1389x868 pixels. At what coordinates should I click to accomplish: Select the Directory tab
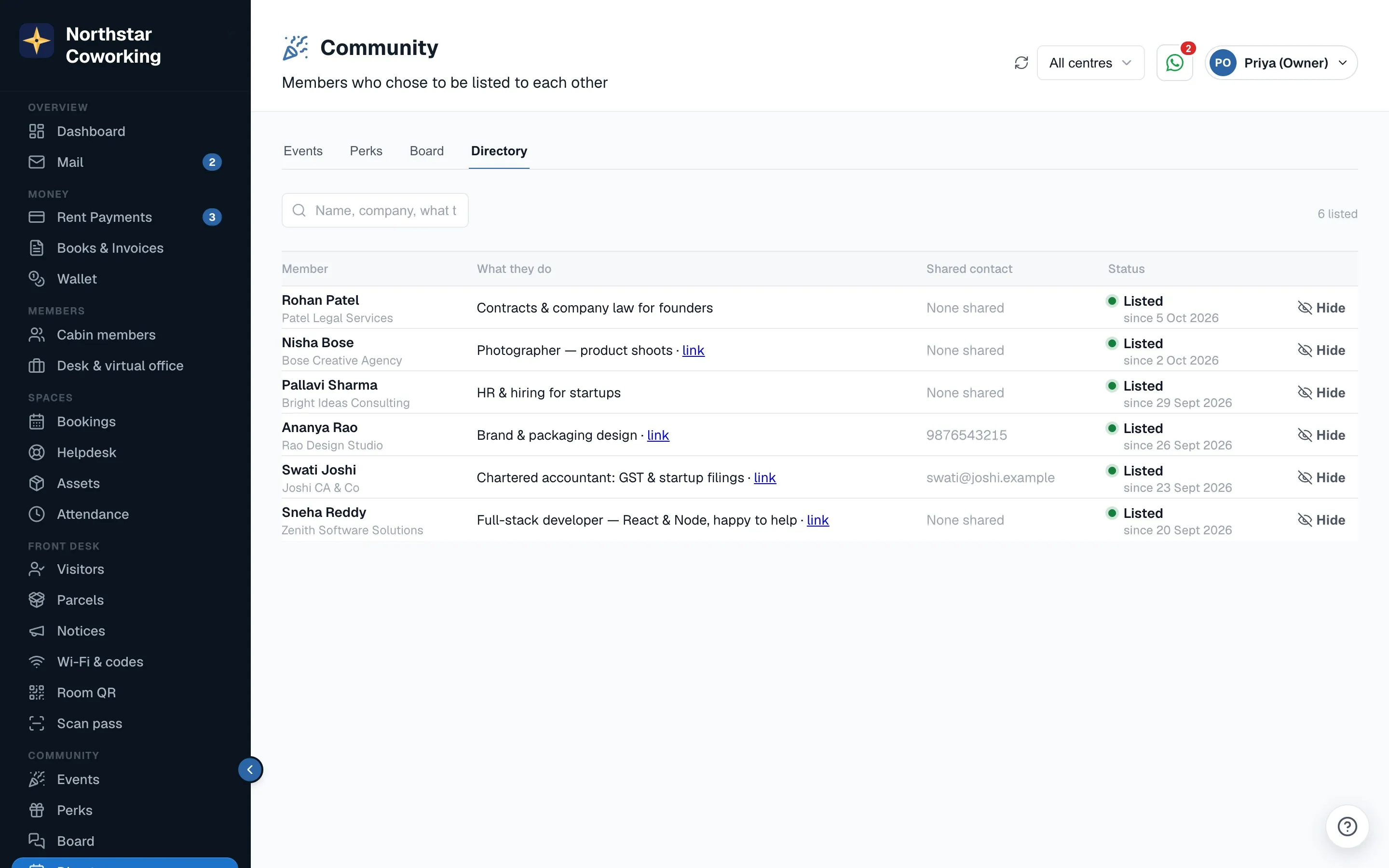click(x=499, y=151)
